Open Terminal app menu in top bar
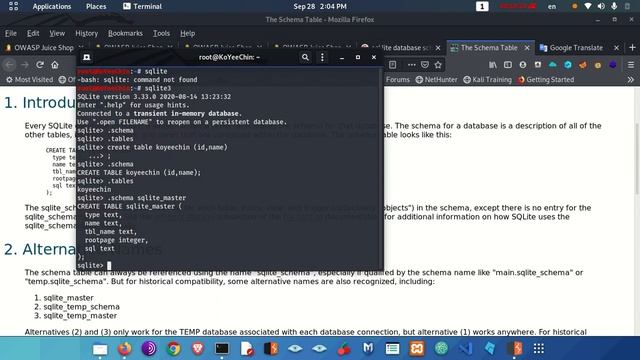The image size is (640, 360). [142, 7]
